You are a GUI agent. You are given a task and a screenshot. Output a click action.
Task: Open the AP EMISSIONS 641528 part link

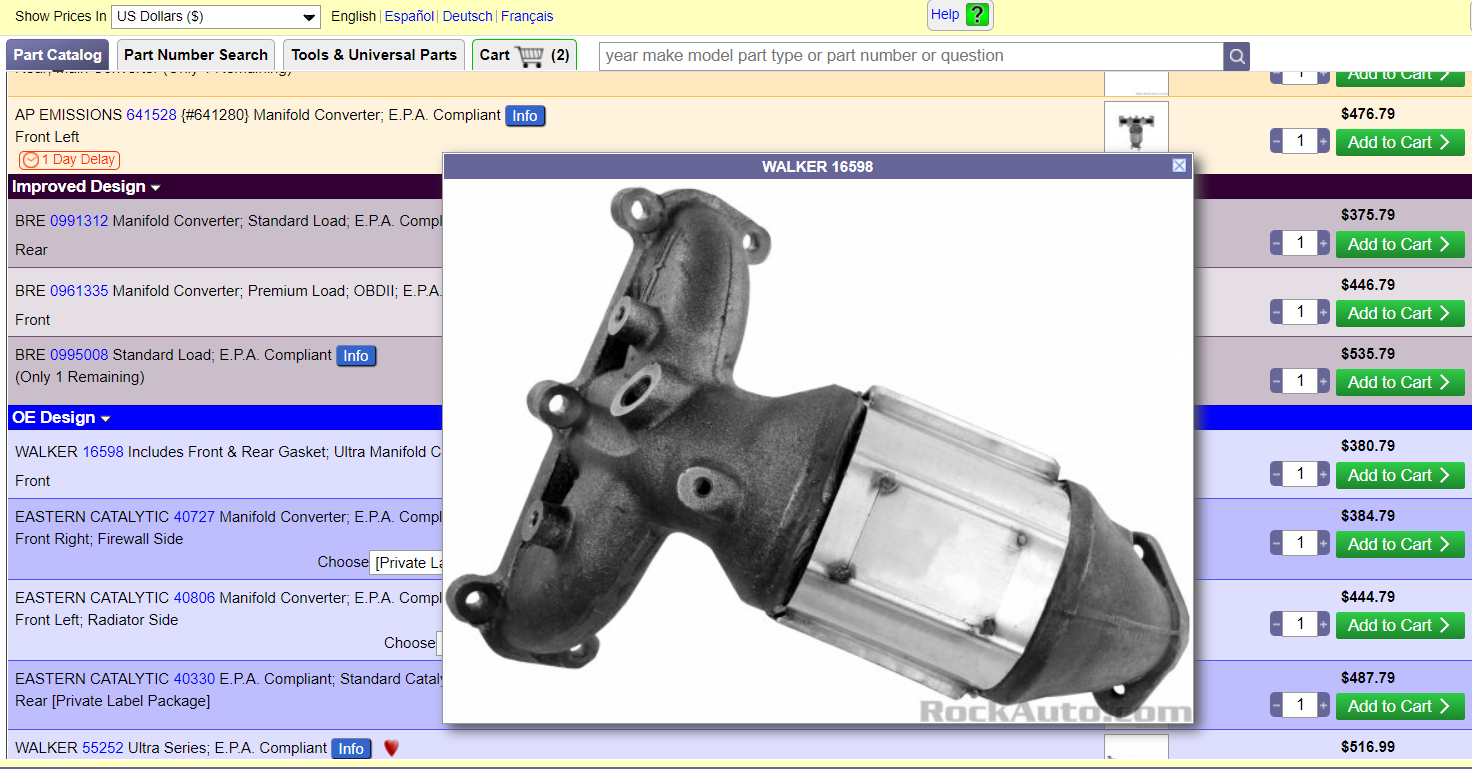[151, 115]
